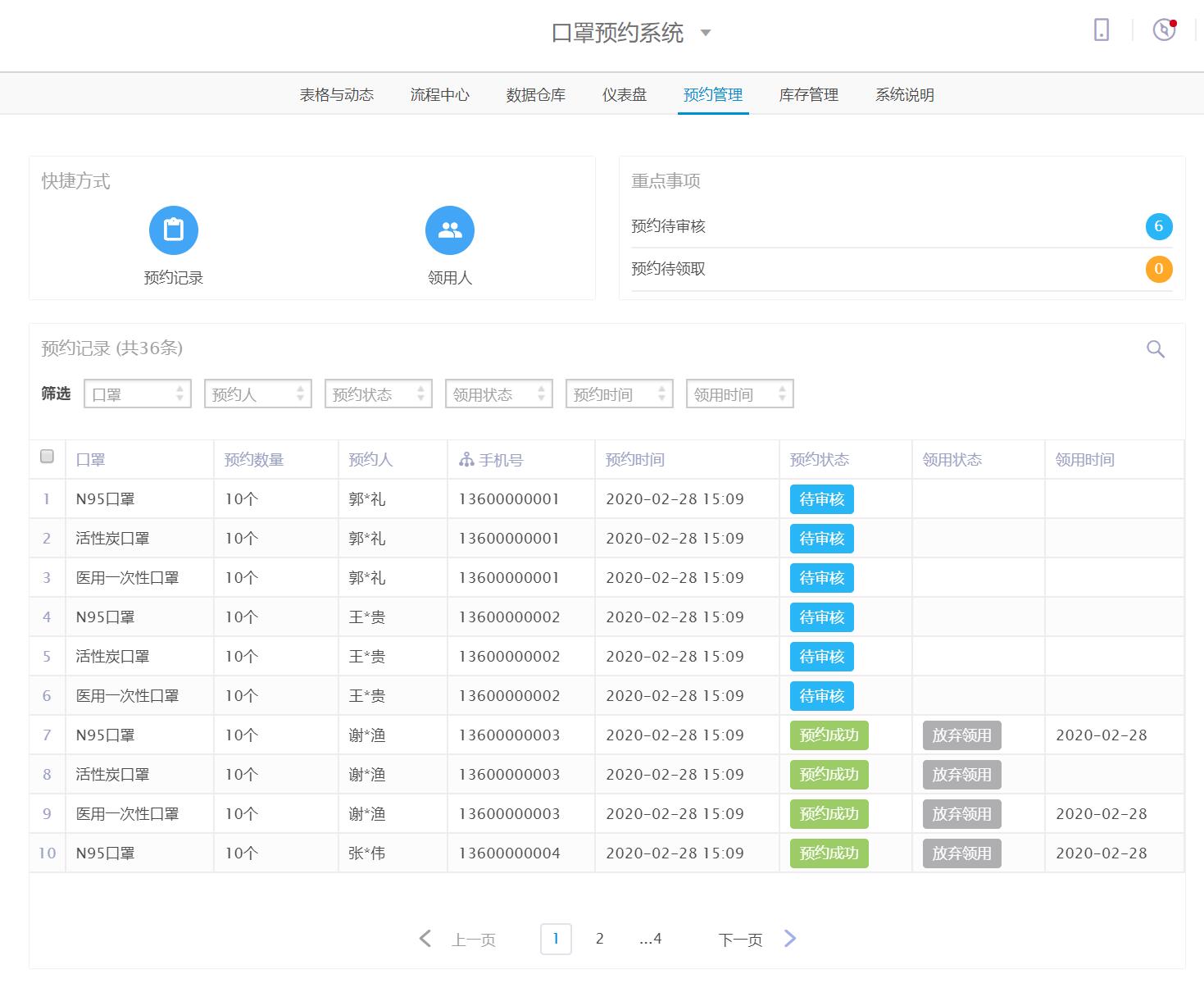Select row number 2 index cell
1204x983 pixels.
47,539
